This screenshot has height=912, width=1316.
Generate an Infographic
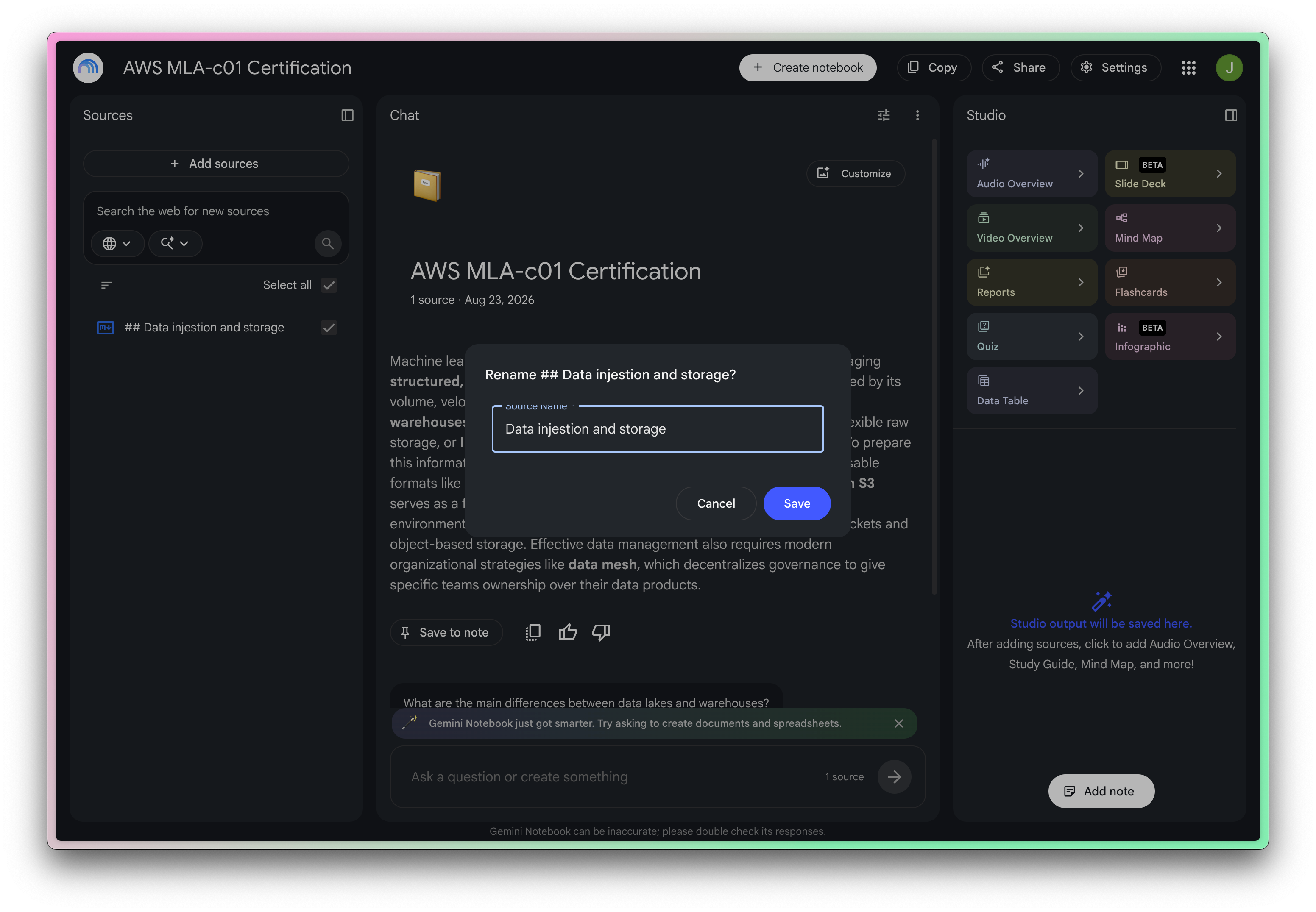[1170, 336]
